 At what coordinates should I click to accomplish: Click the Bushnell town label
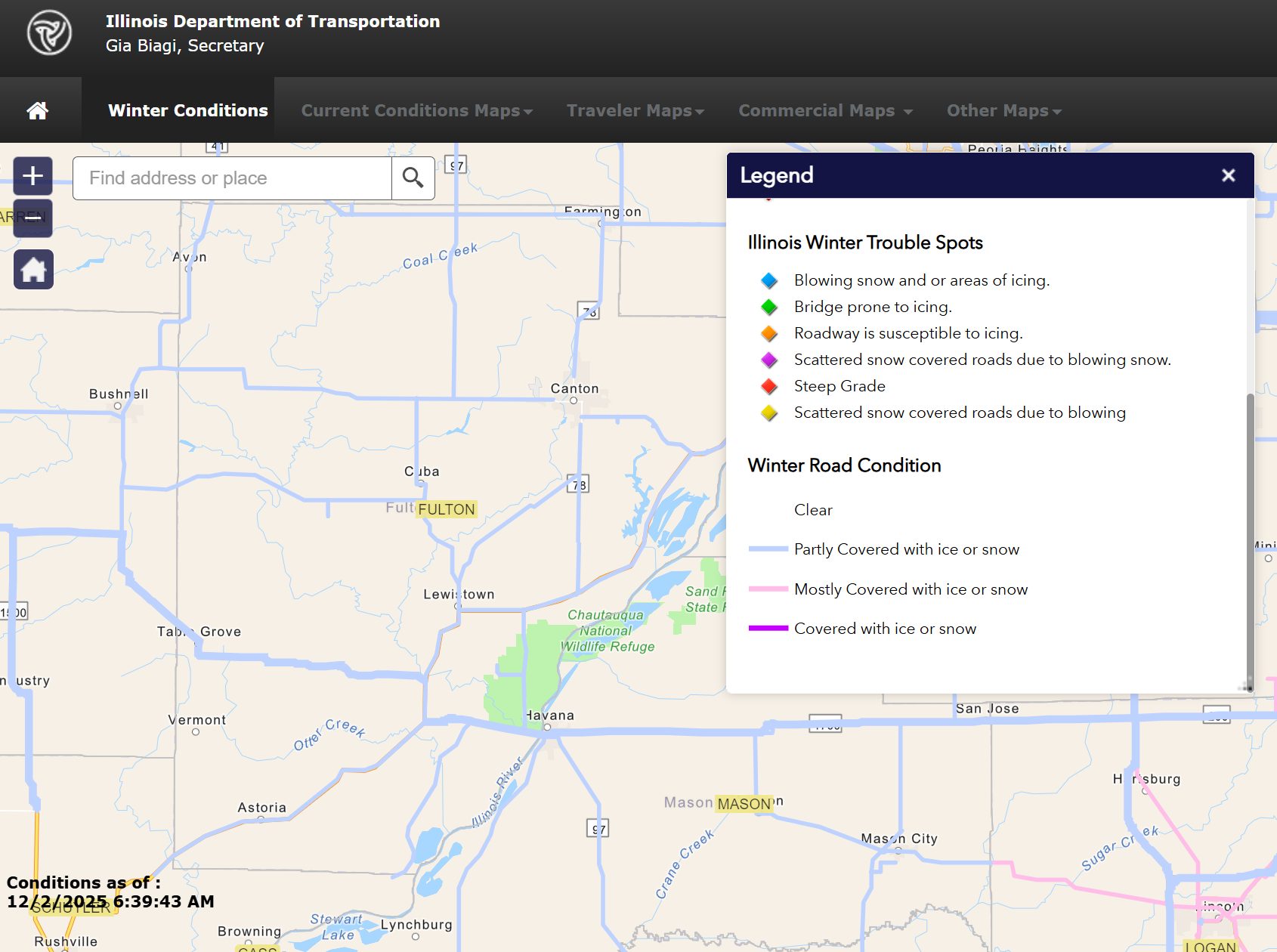119,394
